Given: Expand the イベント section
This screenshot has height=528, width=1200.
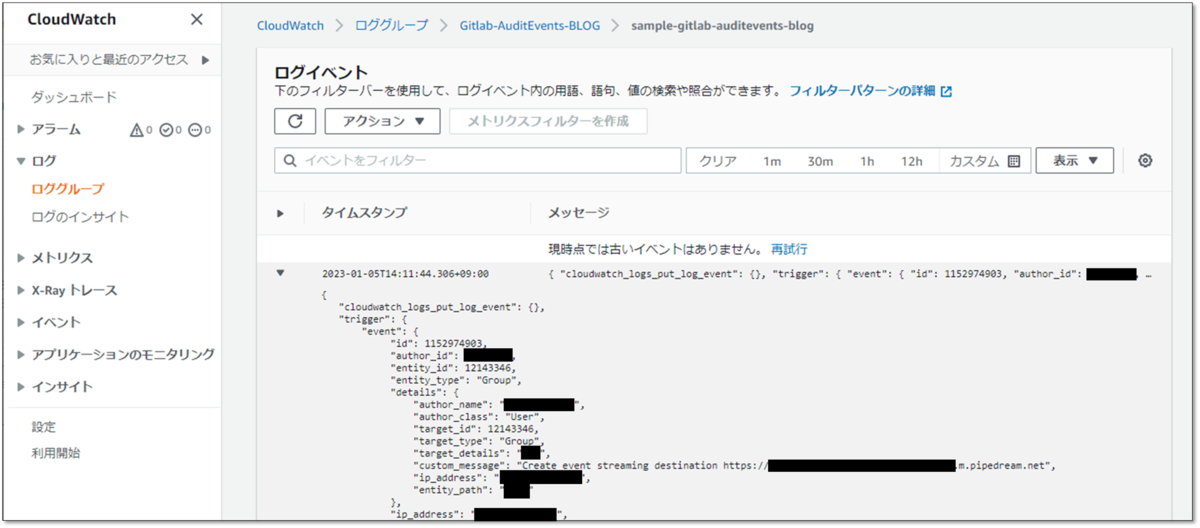Looking at the screenshot, I should 22,322.
